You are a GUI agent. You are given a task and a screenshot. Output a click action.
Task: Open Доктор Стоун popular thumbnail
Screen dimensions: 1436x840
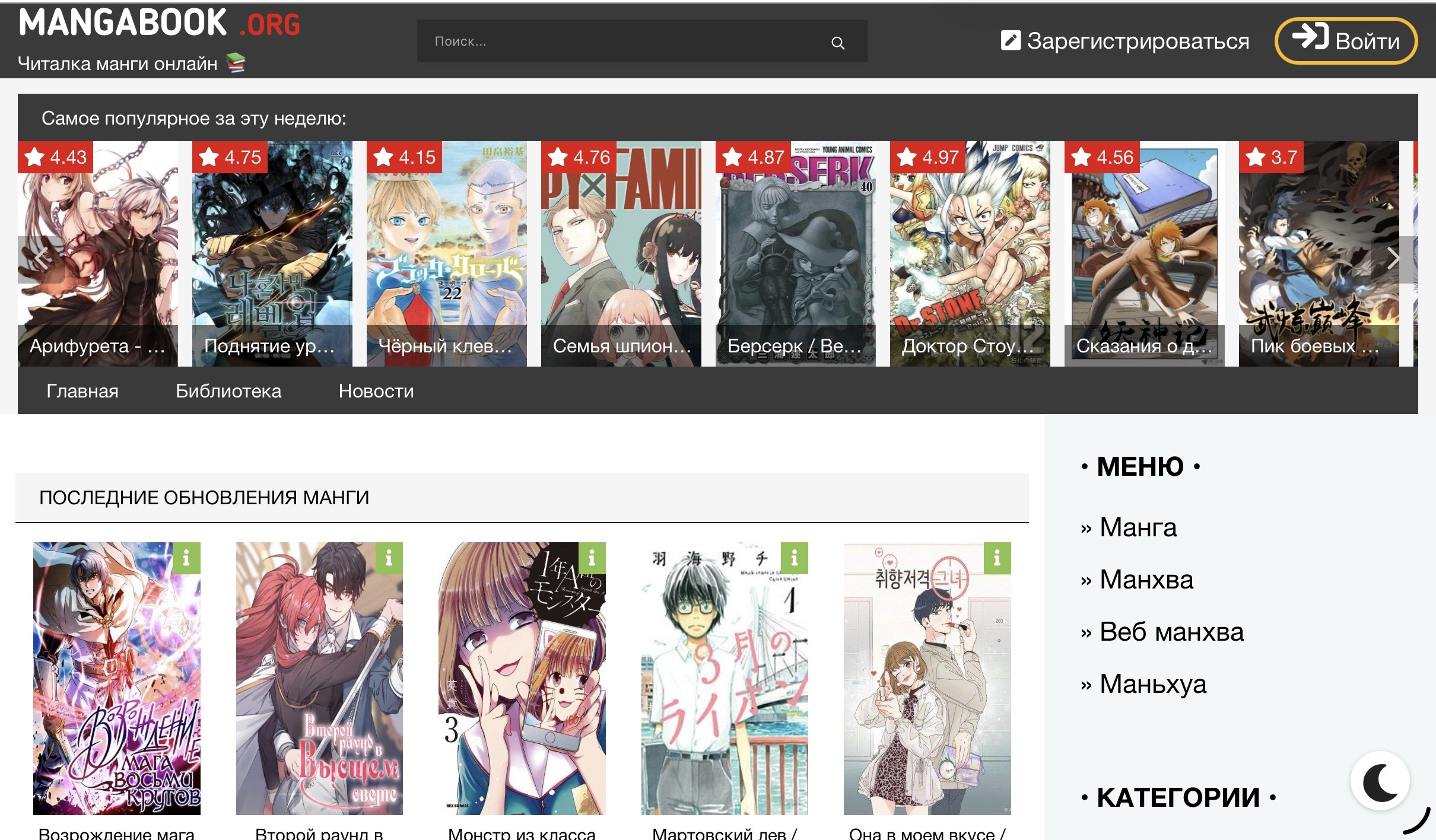pos(970,255)
